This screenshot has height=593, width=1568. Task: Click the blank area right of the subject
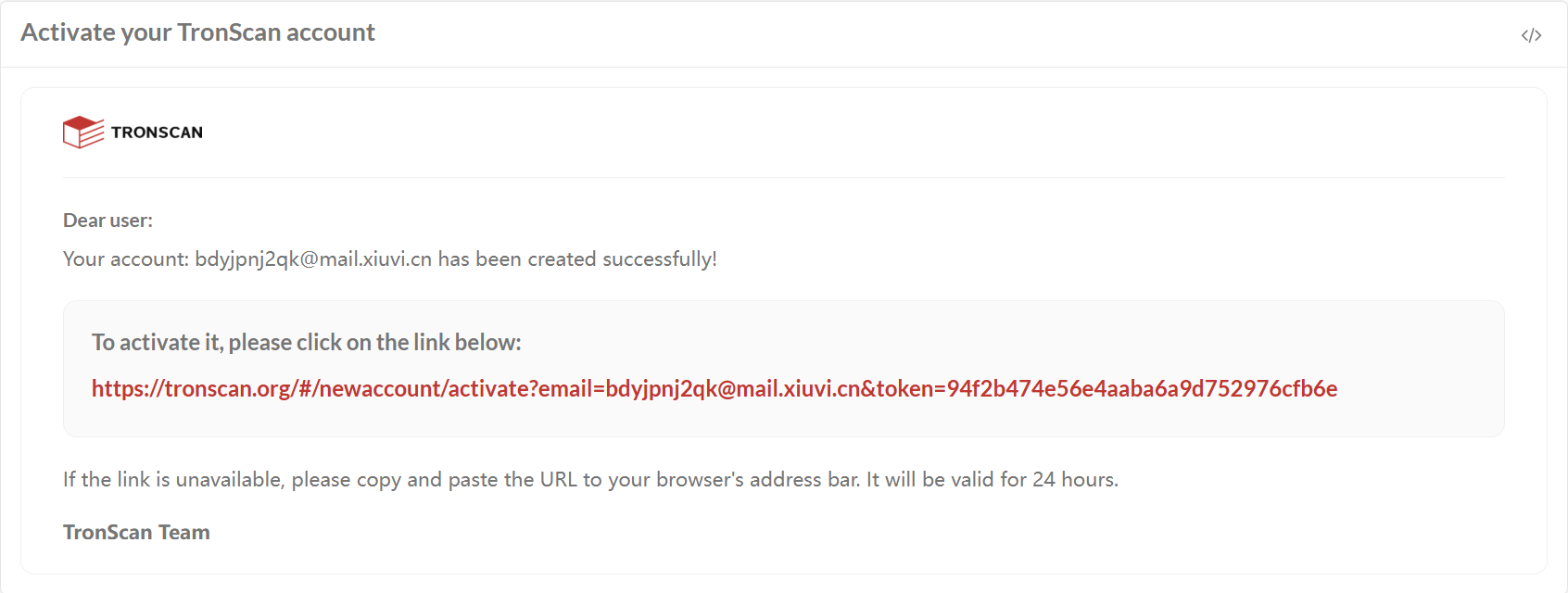pos(927,33)
